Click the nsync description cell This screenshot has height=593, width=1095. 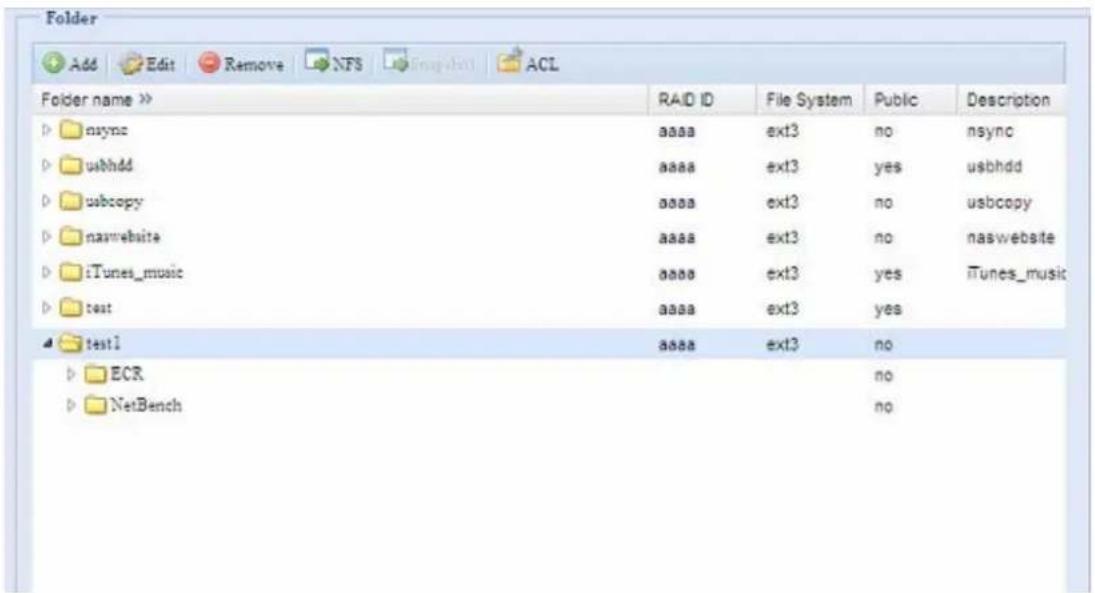[990, 131]
